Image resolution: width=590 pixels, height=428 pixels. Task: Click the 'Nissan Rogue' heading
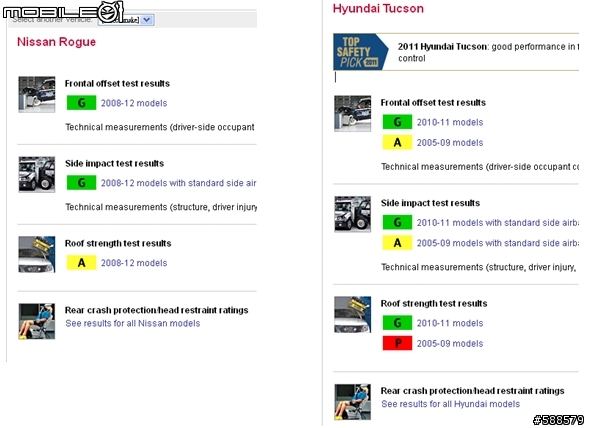click(56, 42)
